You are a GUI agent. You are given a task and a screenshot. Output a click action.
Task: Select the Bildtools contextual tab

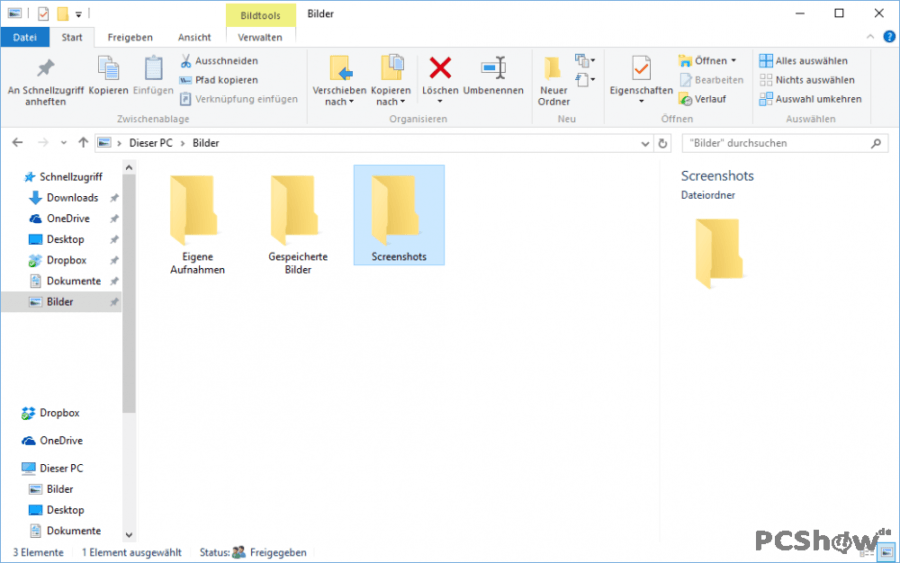(x=260, y=15)
